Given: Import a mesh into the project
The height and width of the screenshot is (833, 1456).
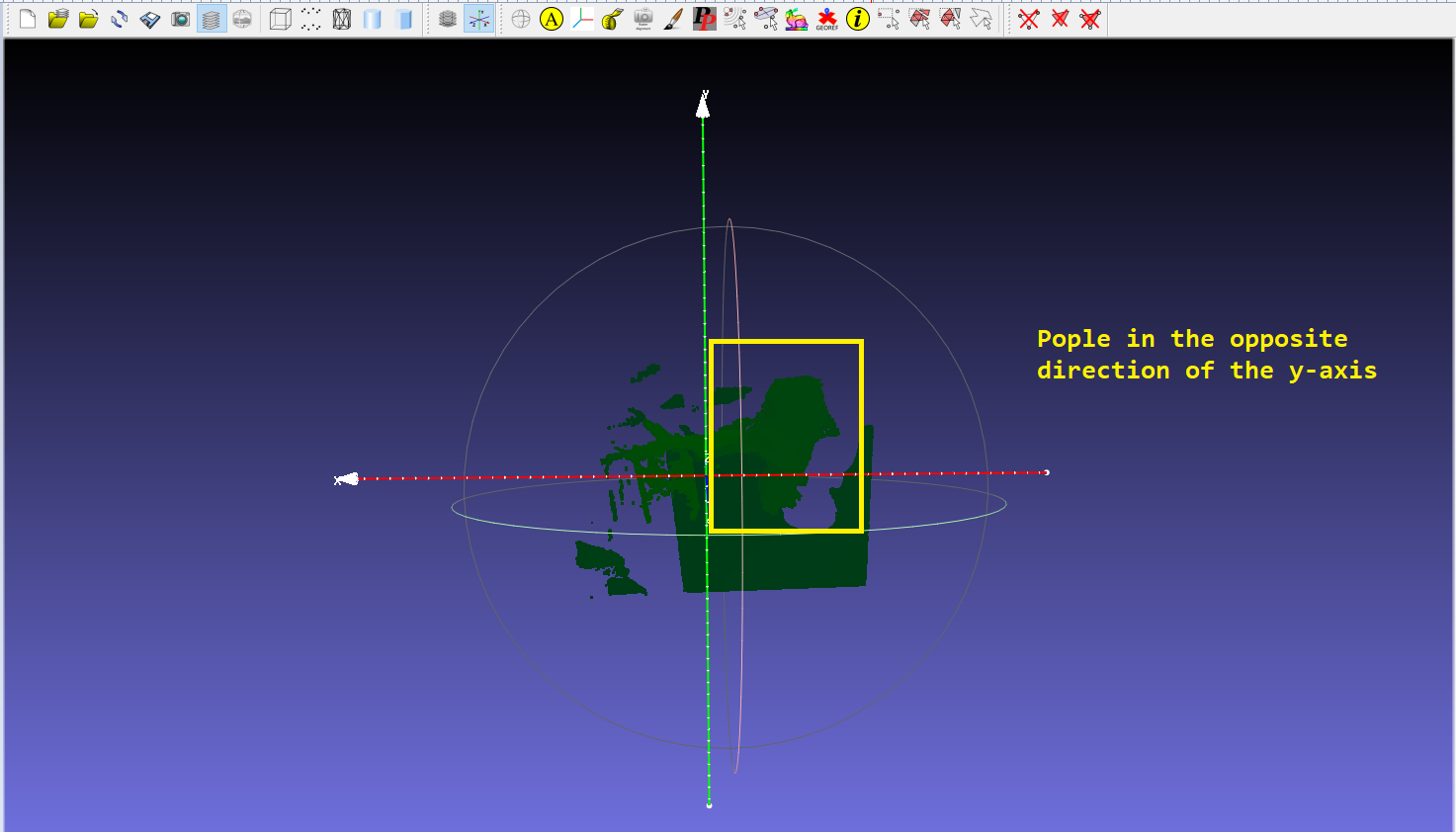Looking at the screenshot, I should pyautogui.click(x=89, y=19).
